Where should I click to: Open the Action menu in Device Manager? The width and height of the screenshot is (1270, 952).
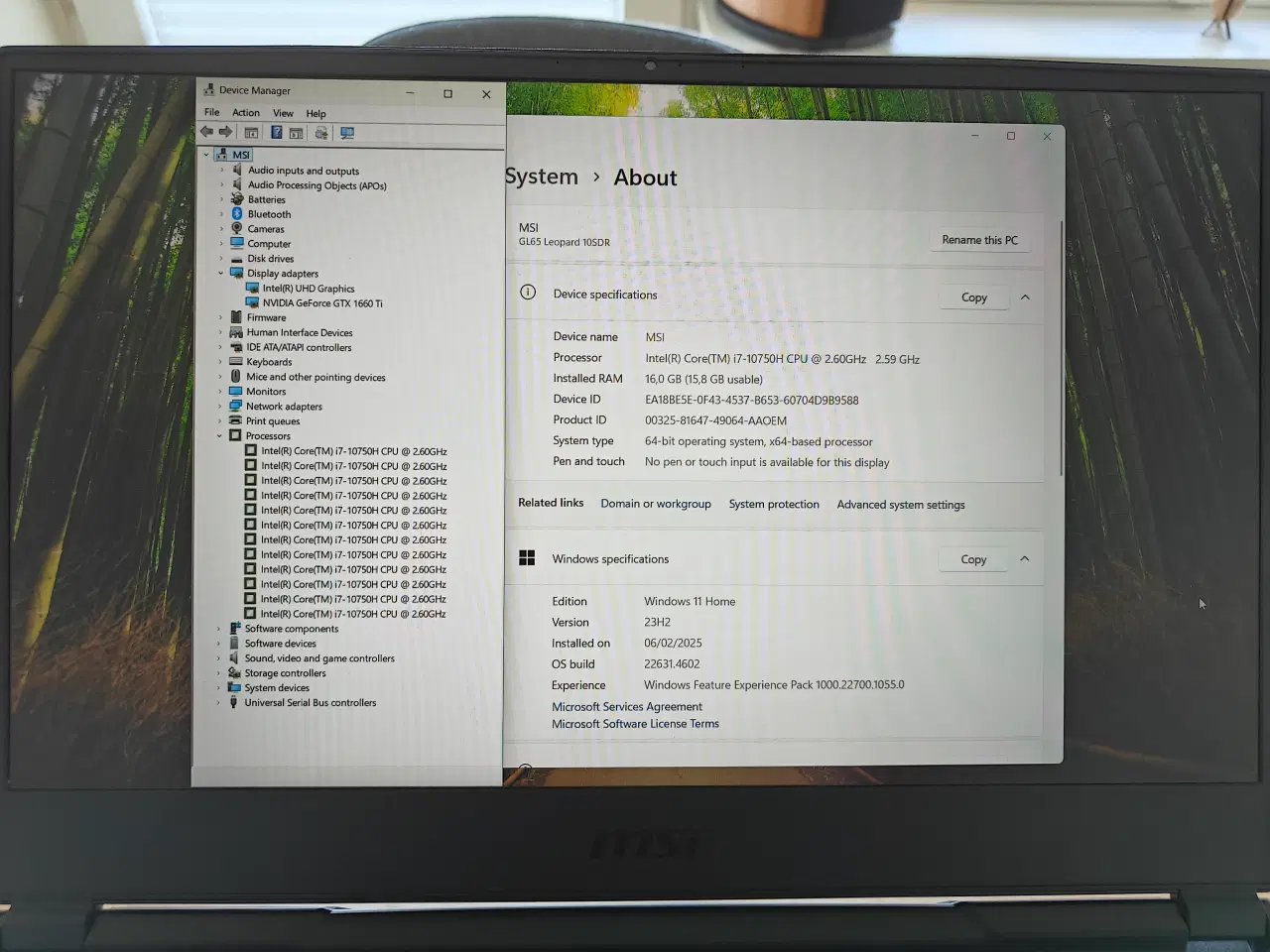coord(246,112)
